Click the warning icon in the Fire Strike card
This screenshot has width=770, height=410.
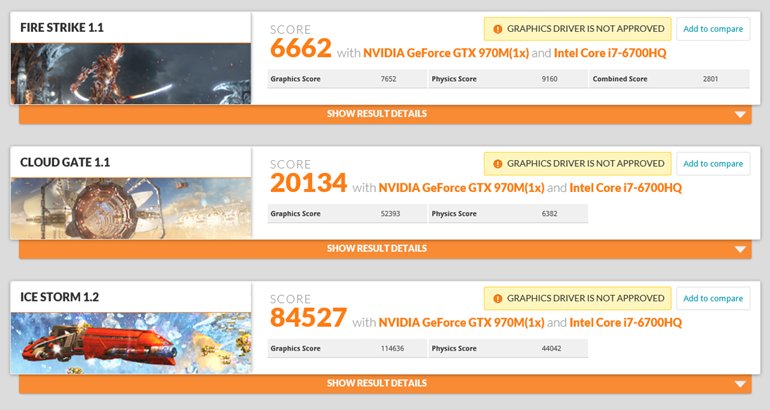click(x=497, y=29)
